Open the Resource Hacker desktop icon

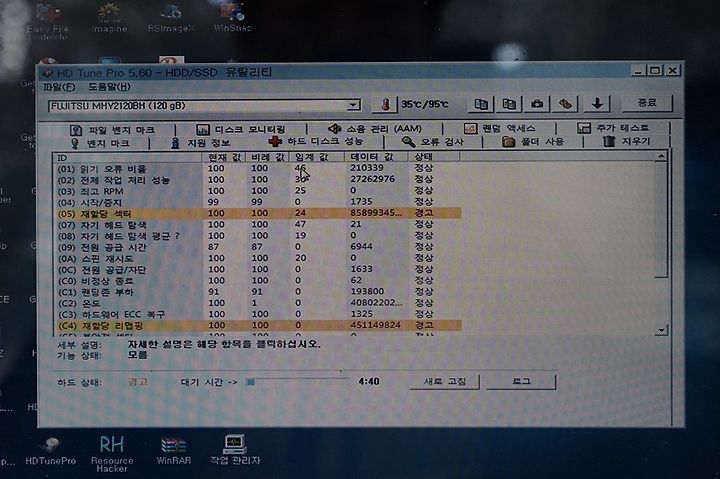[x=112, y=454]
